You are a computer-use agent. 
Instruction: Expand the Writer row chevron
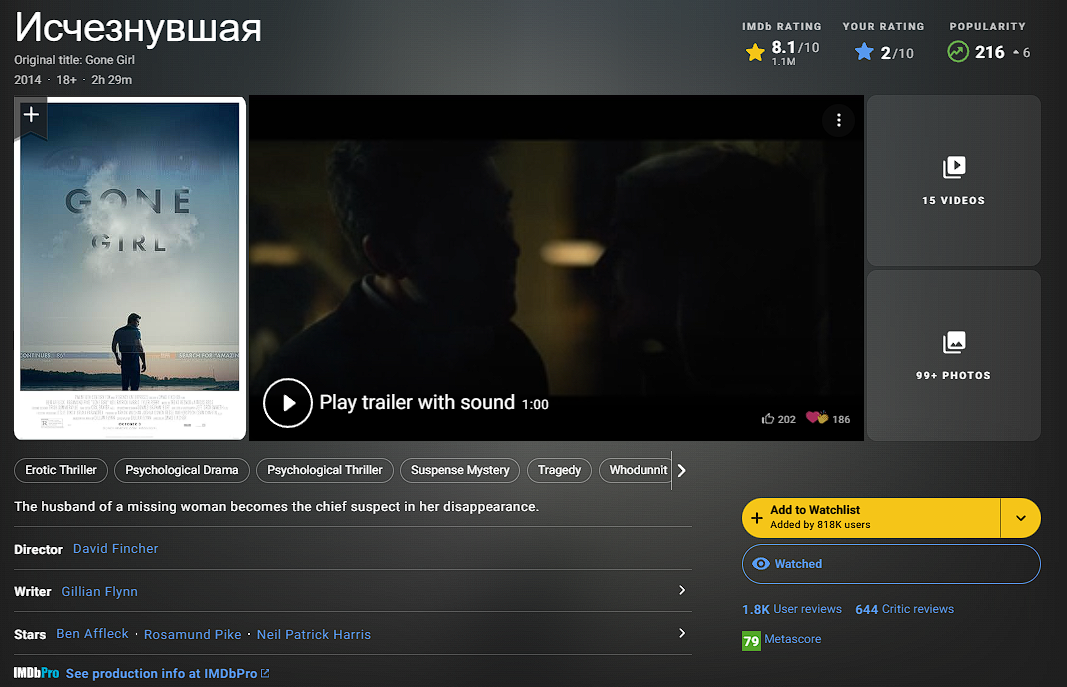point(682,590)
